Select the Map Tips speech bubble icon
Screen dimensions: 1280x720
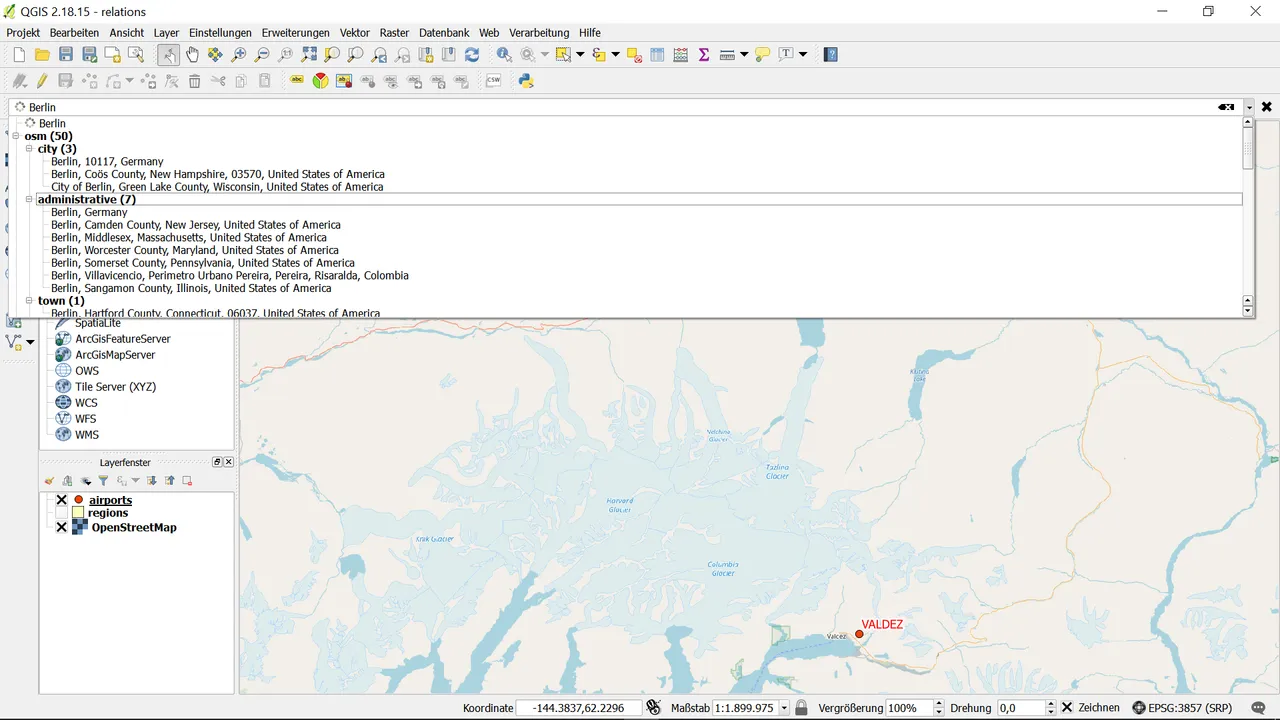[x=762, y=55]
